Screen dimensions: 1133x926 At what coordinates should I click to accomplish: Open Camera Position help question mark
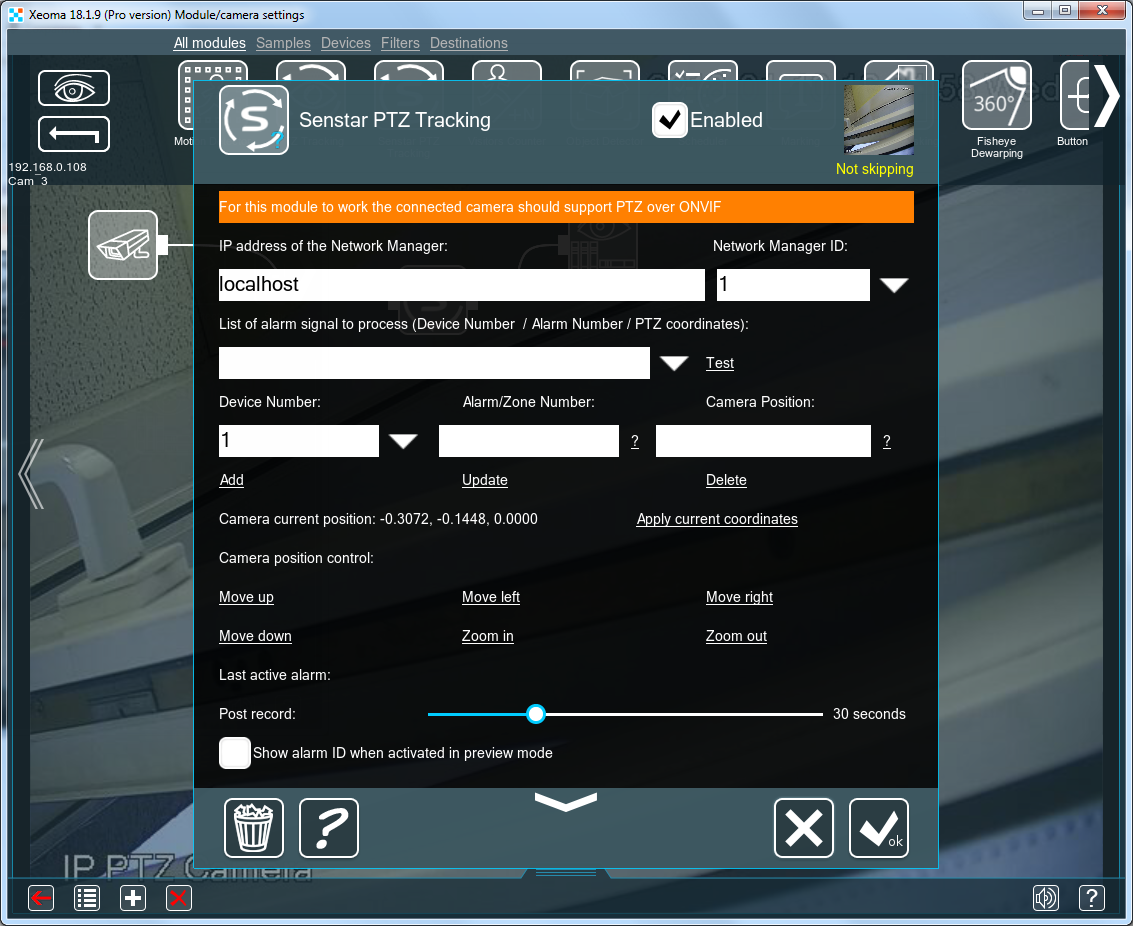pyautogui.click(x=887, y=441)
